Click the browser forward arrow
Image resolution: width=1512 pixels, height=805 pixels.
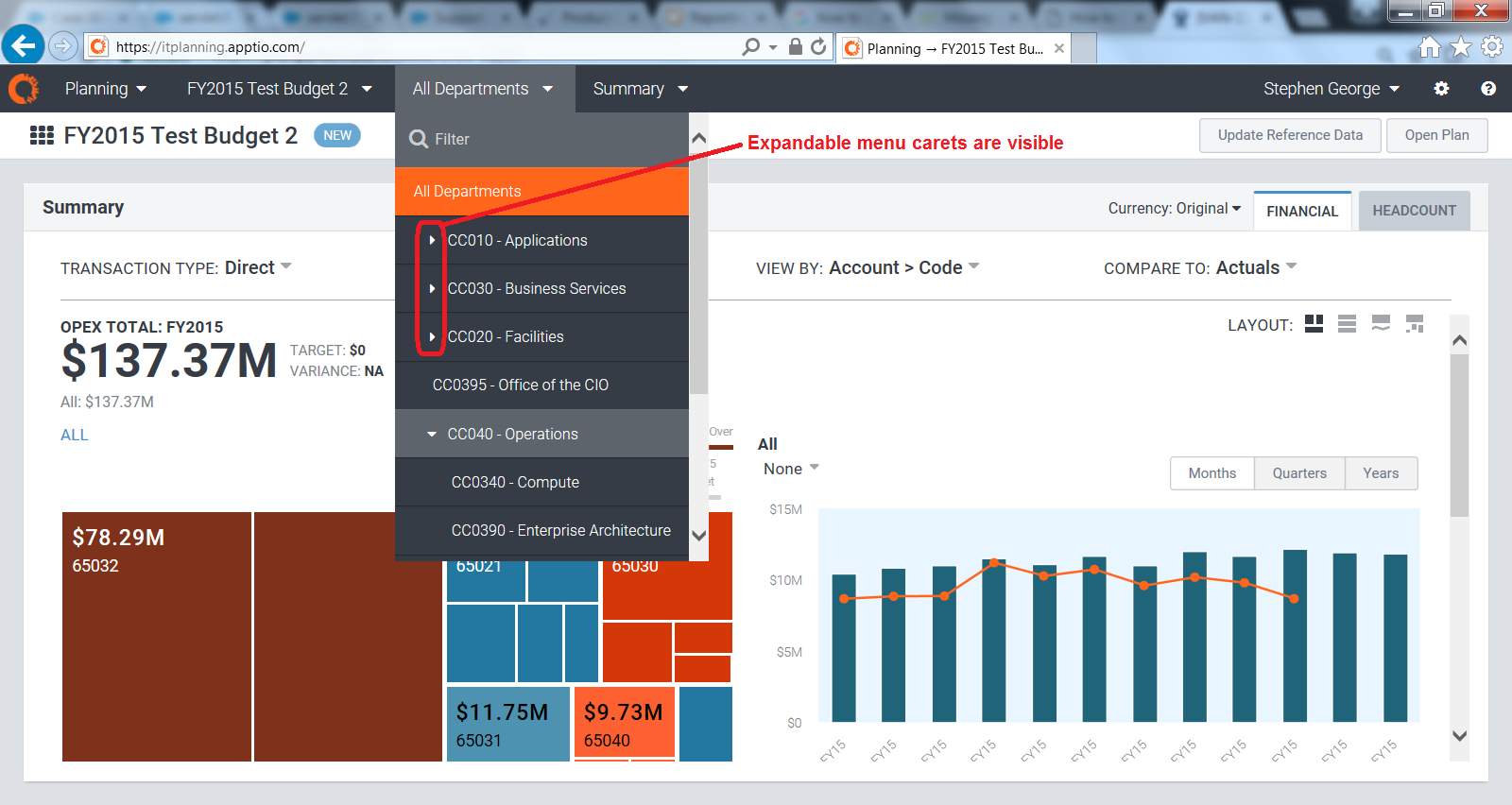(x=62, y=45)
